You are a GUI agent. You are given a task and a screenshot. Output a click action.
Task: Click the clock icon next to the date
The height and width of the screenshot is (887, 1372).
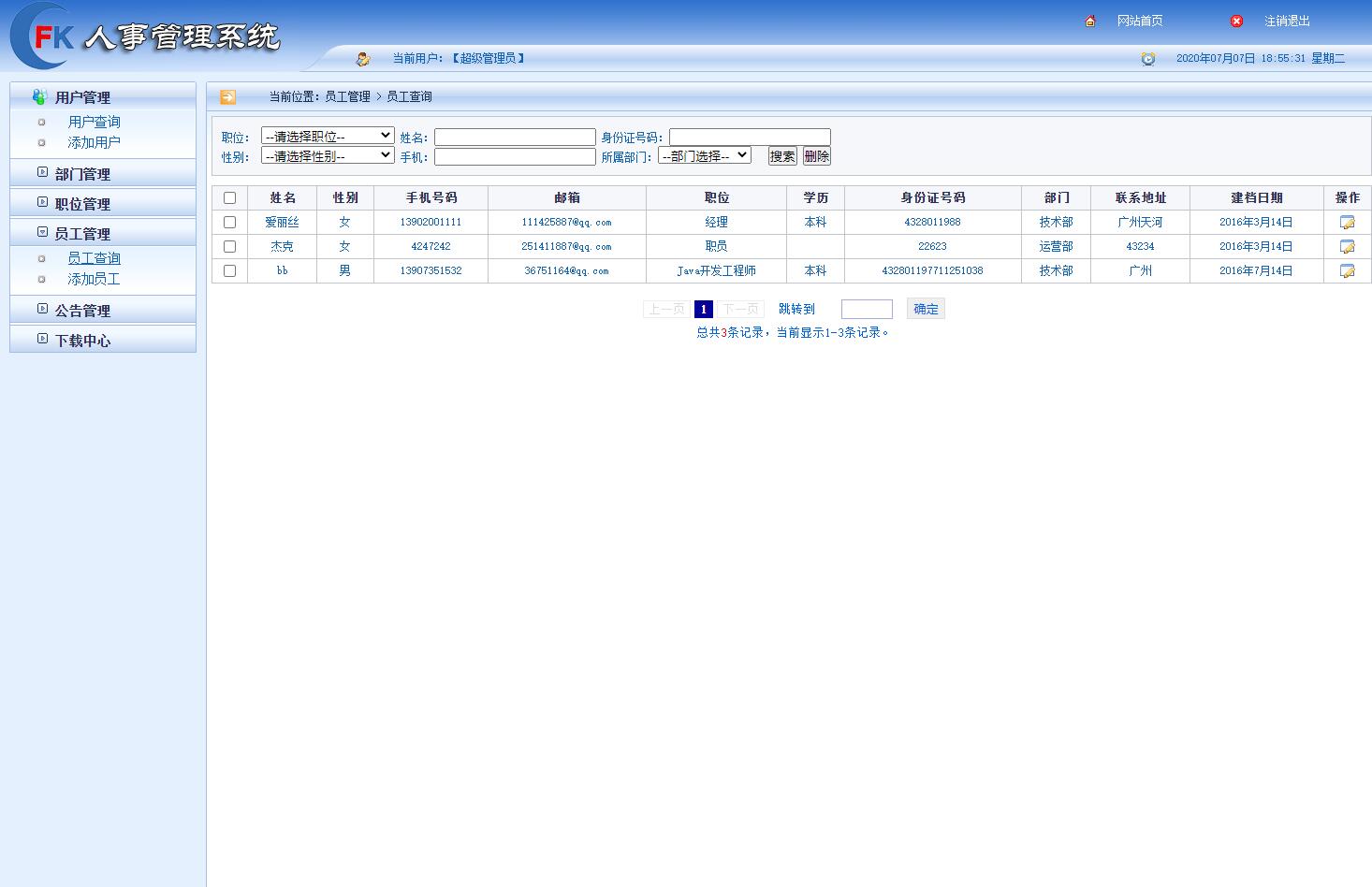click(x=1148, y=58)
